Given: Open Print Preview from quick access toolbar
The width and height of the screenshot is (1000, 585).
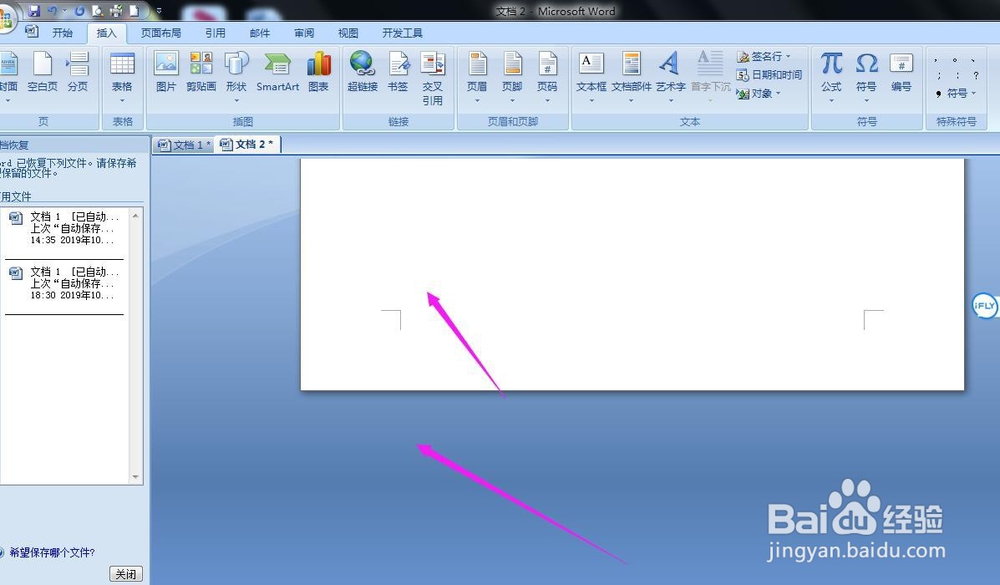Looking at the screenshot, I should click(x=98, y=11).
